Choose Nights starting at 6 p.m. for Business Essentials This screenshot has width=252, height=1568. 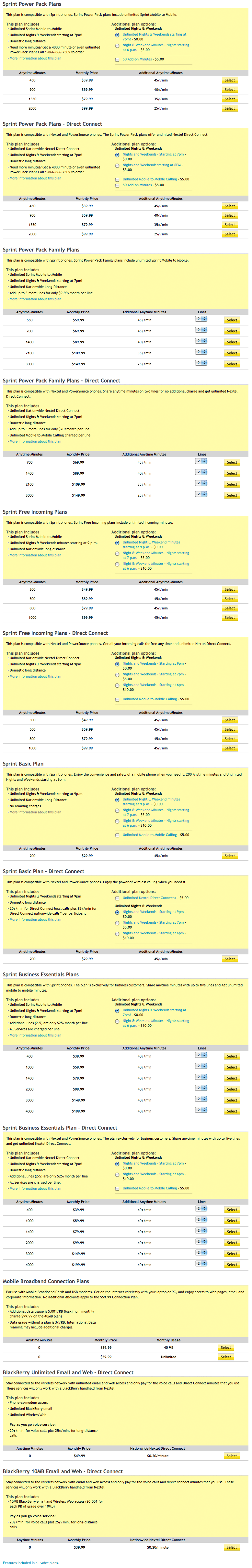[x=117, y=1021]
